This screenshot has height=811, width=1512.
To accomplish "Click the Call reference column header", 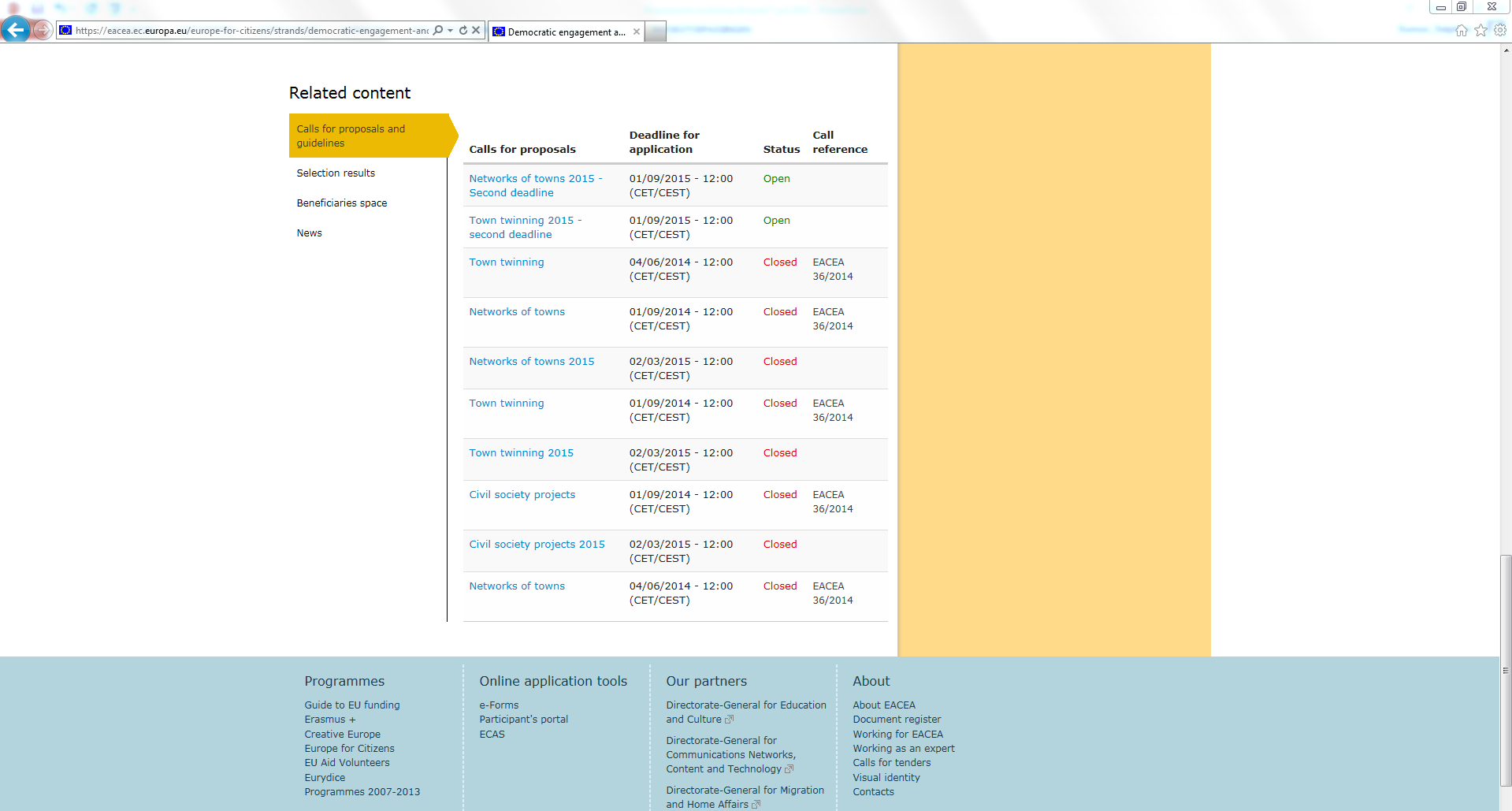I will [840, 143].
